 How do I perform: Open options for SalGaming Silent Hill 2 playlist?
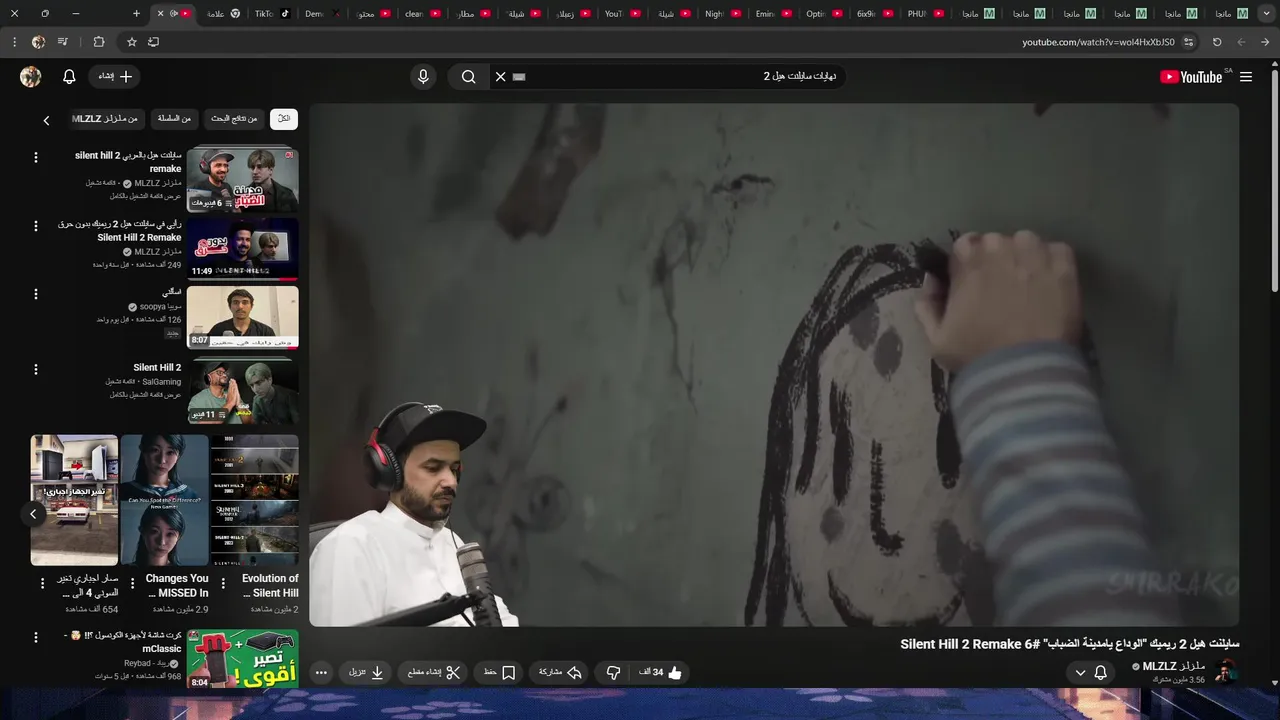tap(36, 370)
